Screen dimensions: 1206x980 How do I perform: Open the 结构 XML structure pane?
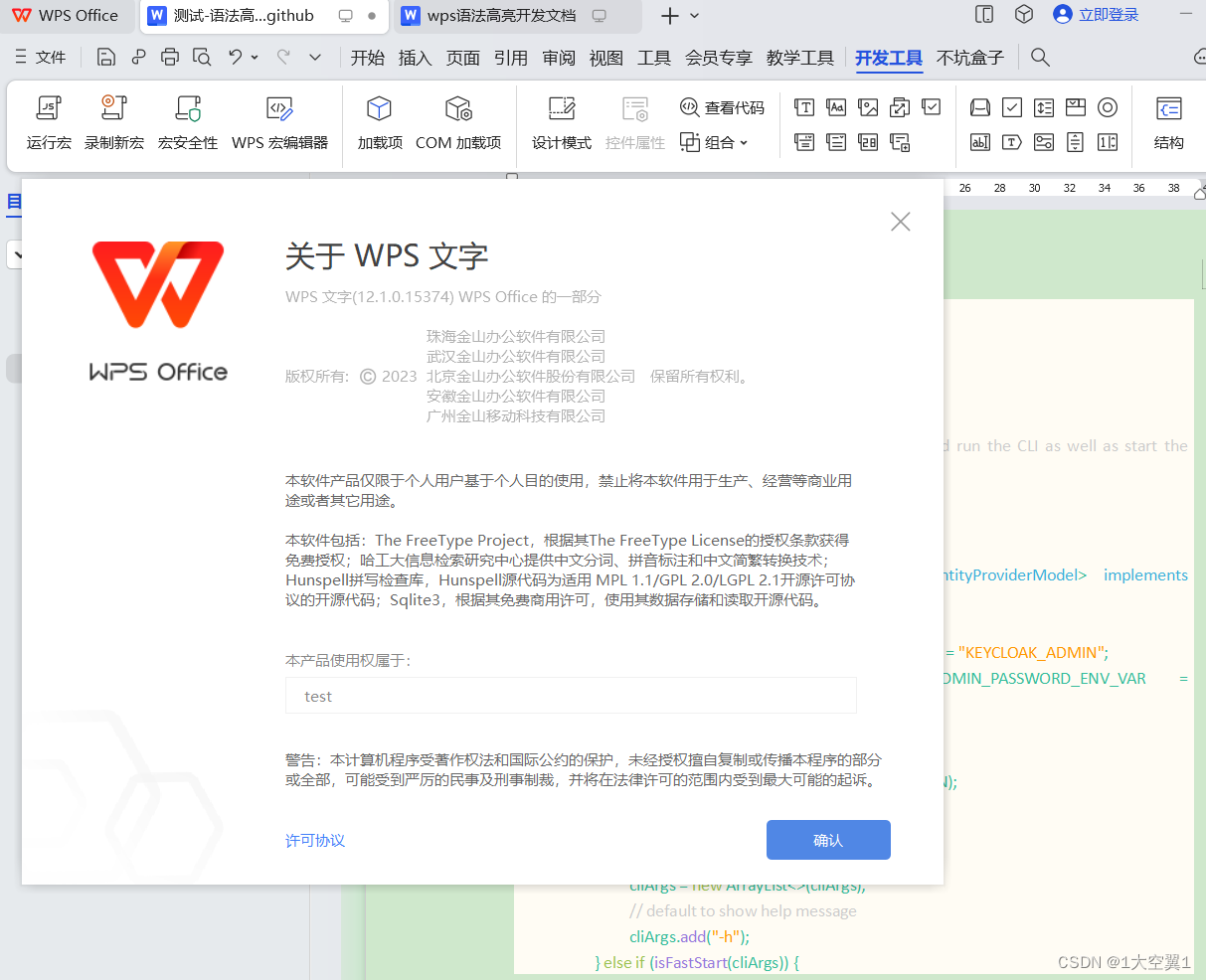[x=1169, y=122]
